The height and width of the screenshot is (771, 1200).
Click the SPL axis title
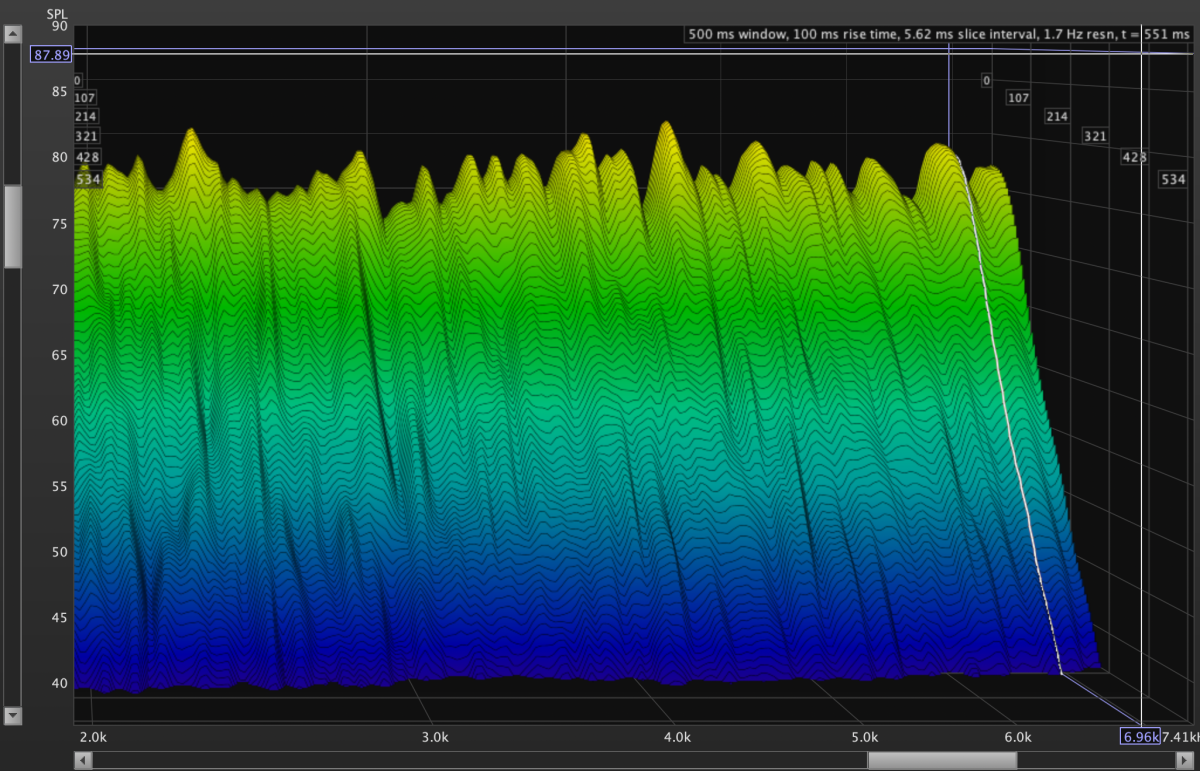(58, 15)
